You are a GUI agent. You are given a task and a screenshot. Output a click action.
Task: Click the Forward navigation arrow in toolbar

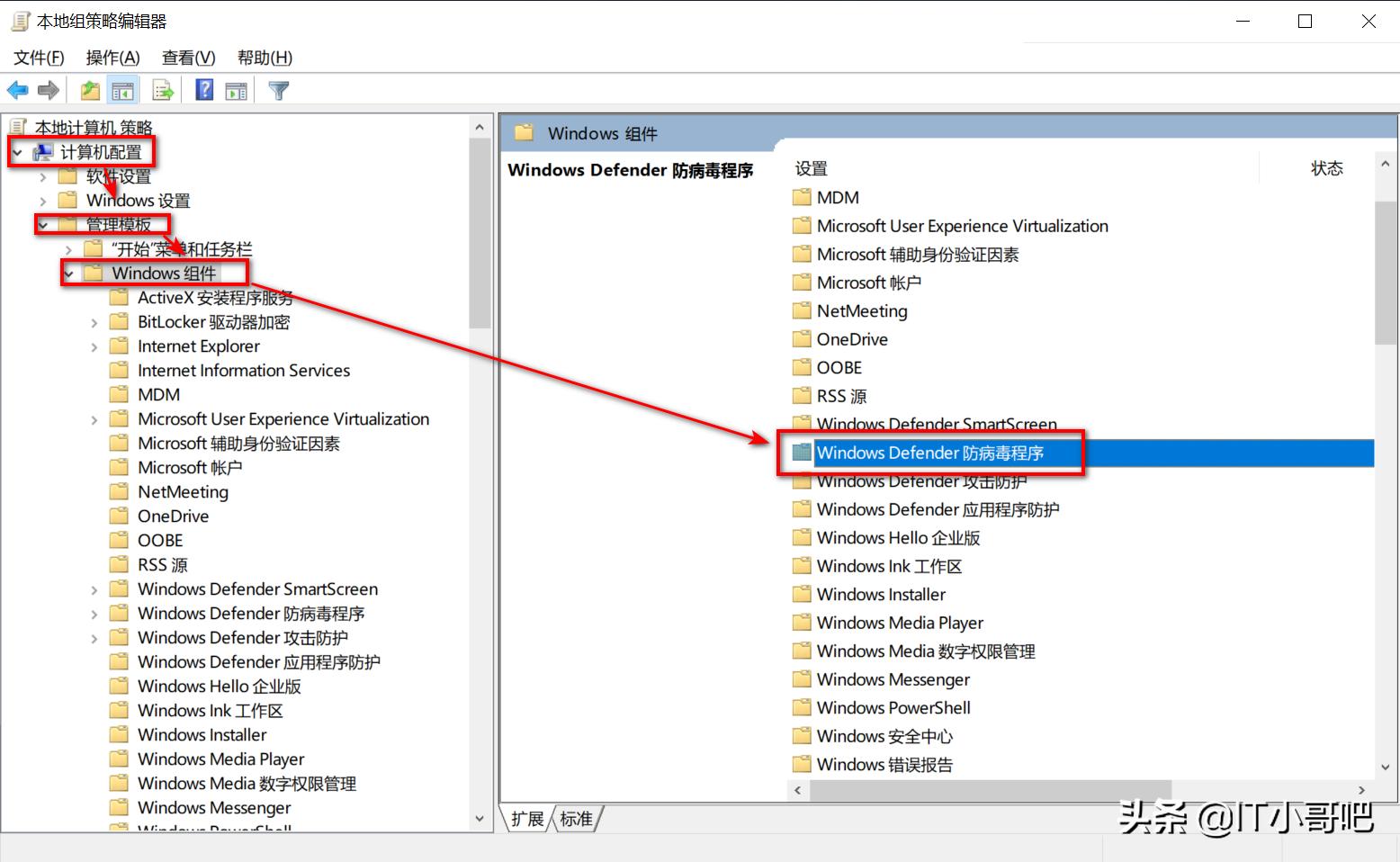(x=49, y=89)
